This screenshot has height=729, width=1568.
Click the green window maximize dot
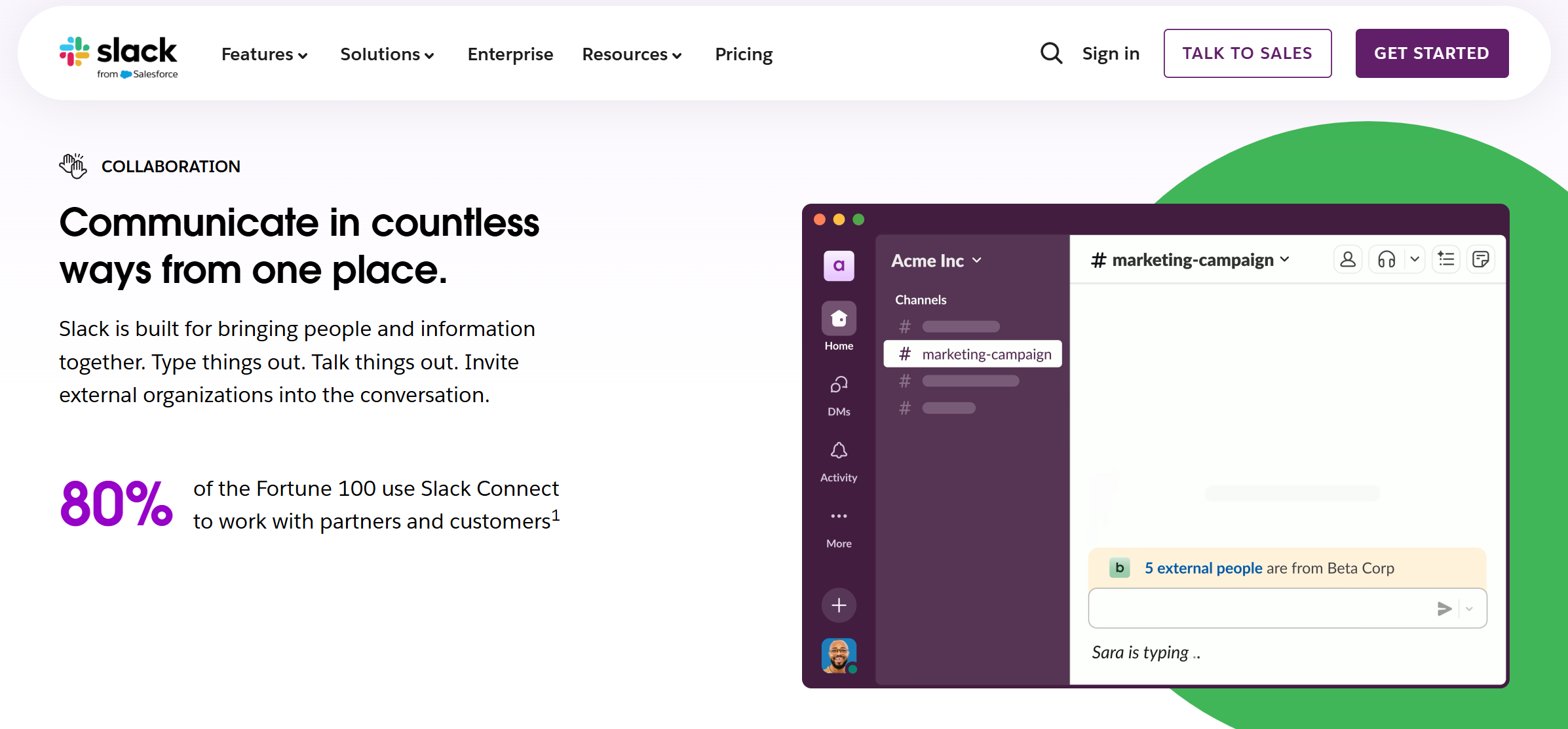tap(859, 219)
